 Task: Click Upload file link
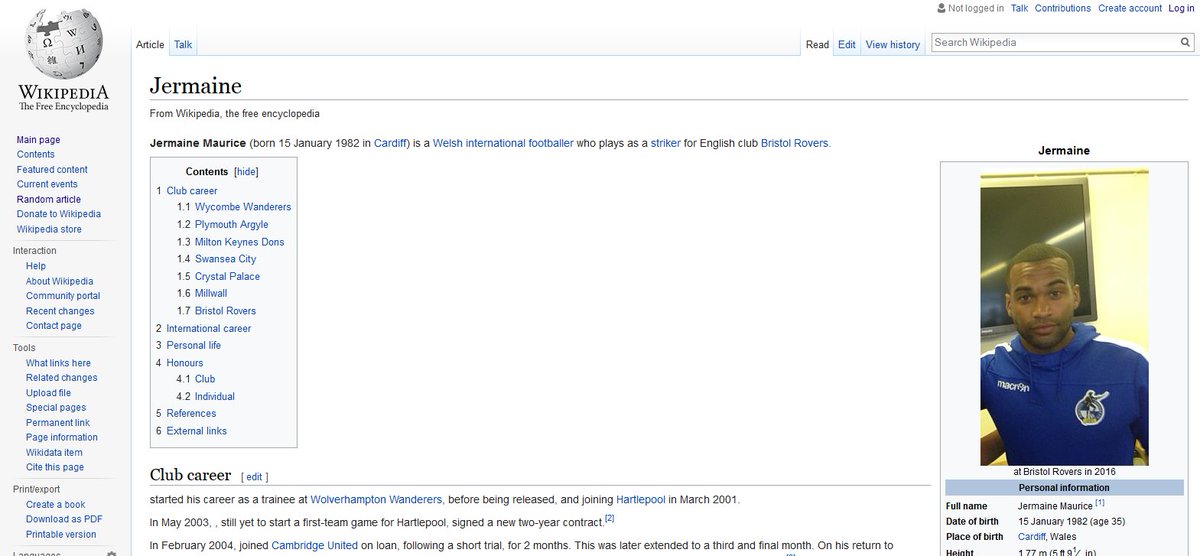(48, 393)
